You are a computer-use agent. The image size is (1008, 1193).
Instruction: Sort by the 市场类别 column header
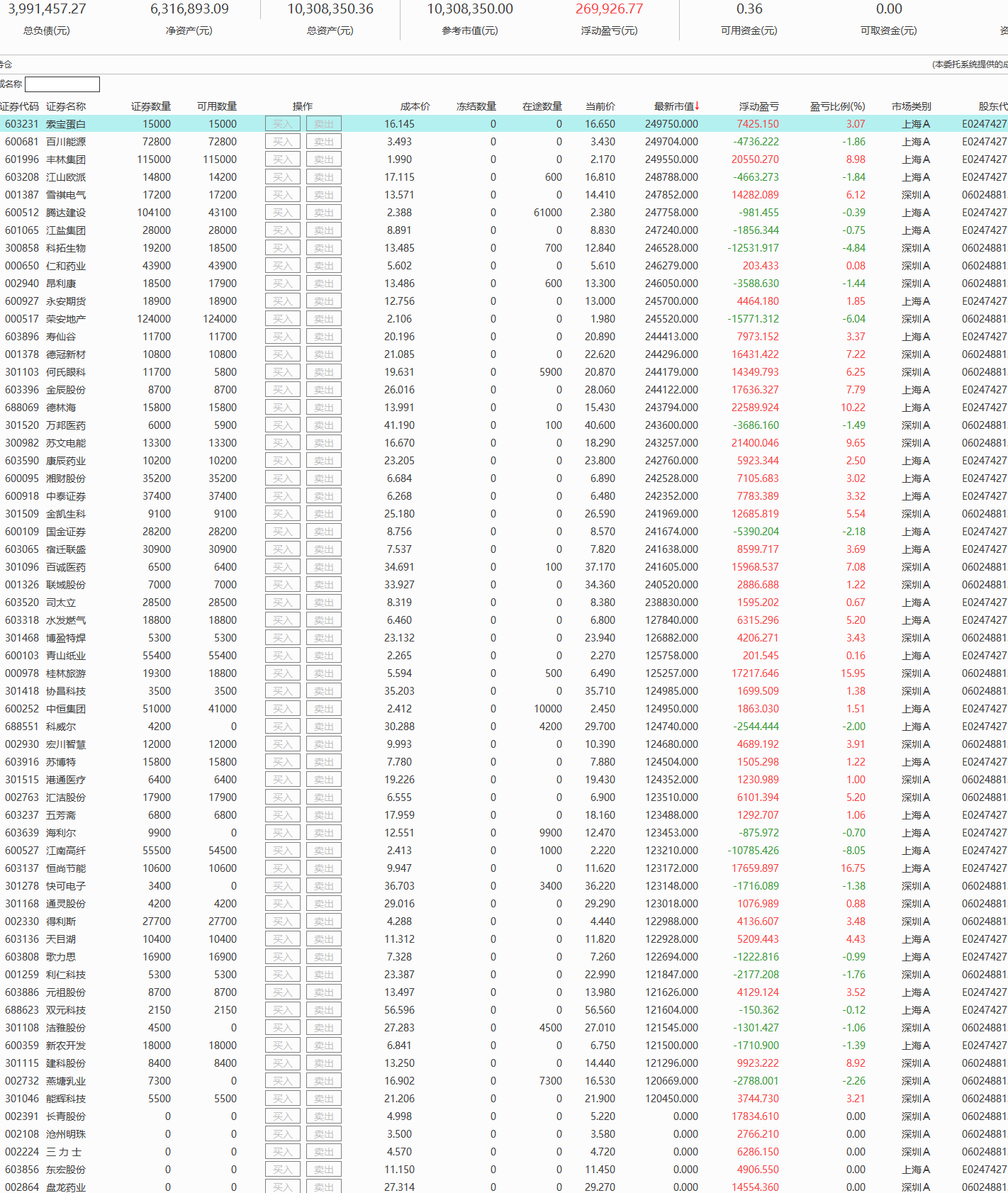(912, 106)
